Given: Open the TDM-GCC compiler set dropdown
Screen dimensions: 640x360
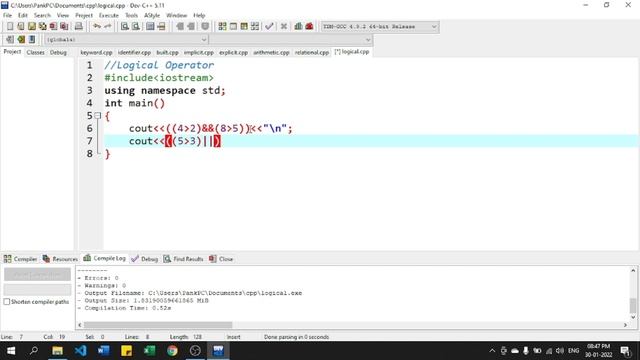Looking at the screenshot, I should [380, 27].
